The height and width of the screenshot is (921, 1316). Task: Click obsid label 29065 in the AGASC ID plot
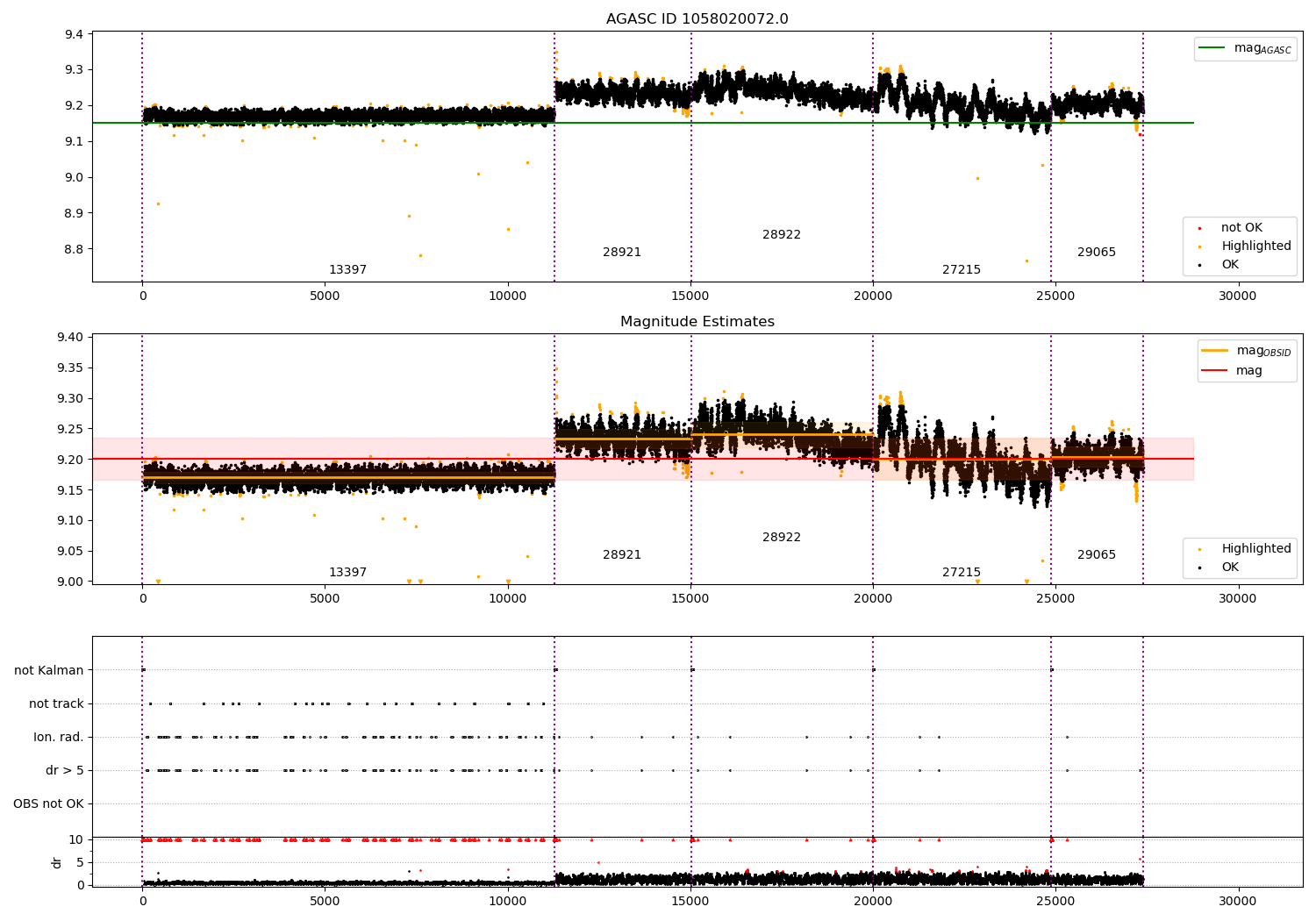pyautogui.click(x=1097, y=253)
